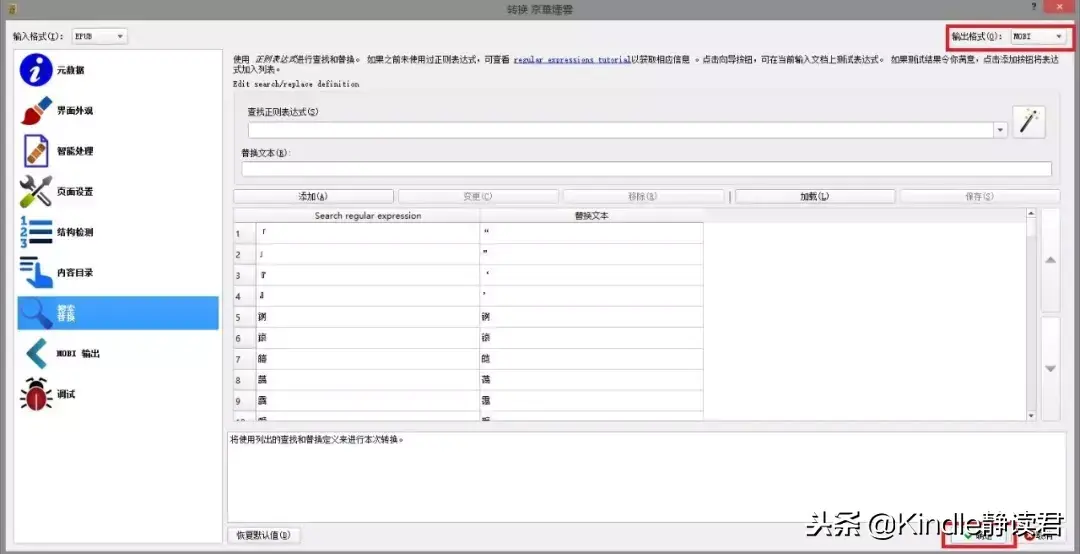Select the replacement text cell in row 1

592,234
